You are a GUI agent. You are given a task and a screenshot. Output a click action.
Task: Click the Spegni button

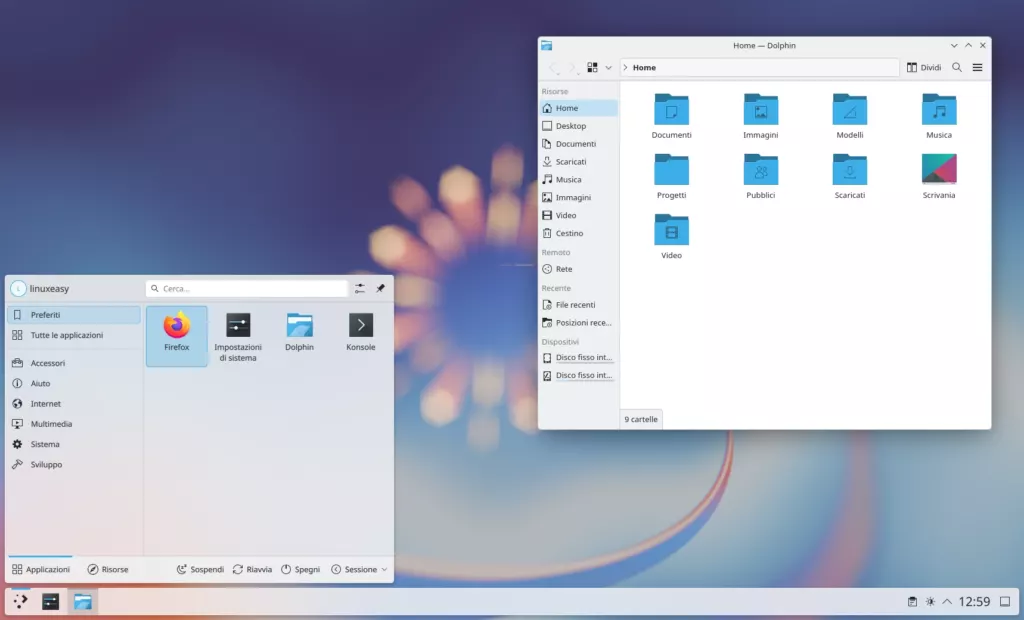(x=300, y=569)
